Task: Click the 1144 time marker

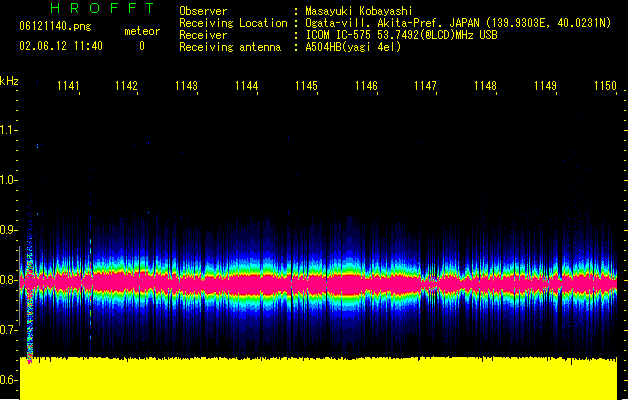Action: [x=246, y=86]
